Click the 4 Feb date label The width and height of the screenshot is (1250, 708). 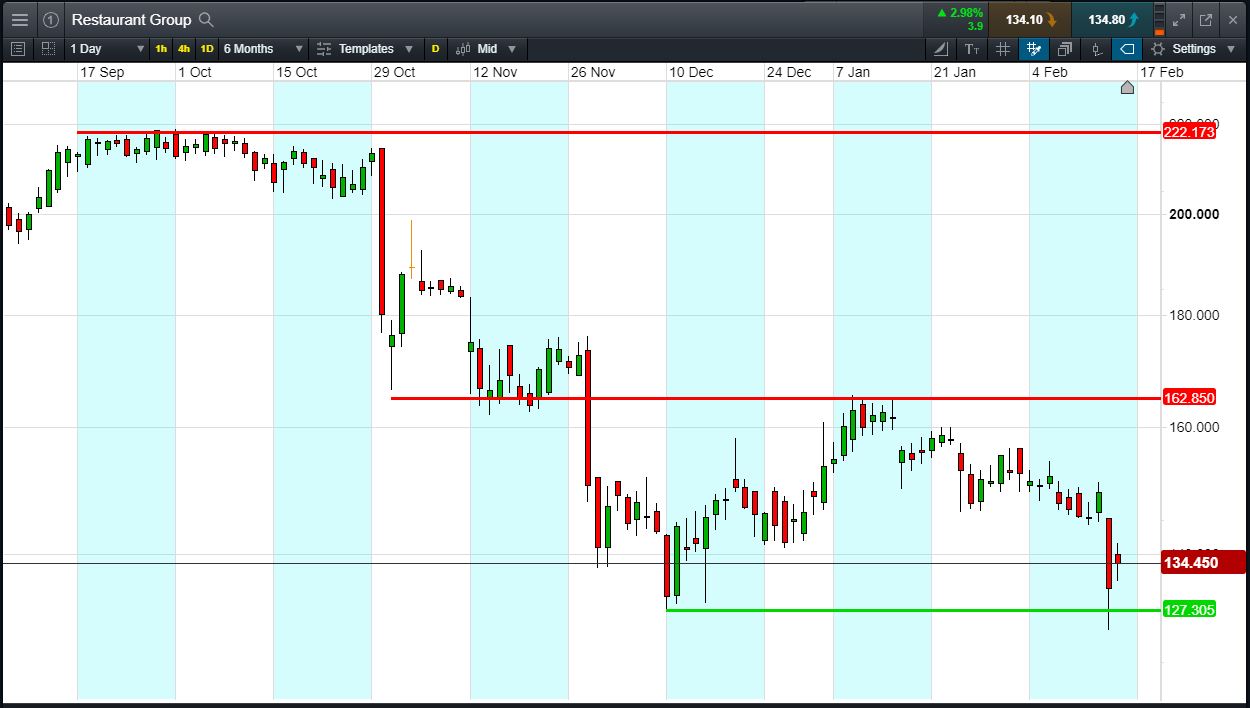pyautogui.click(x=1050, y=72)
